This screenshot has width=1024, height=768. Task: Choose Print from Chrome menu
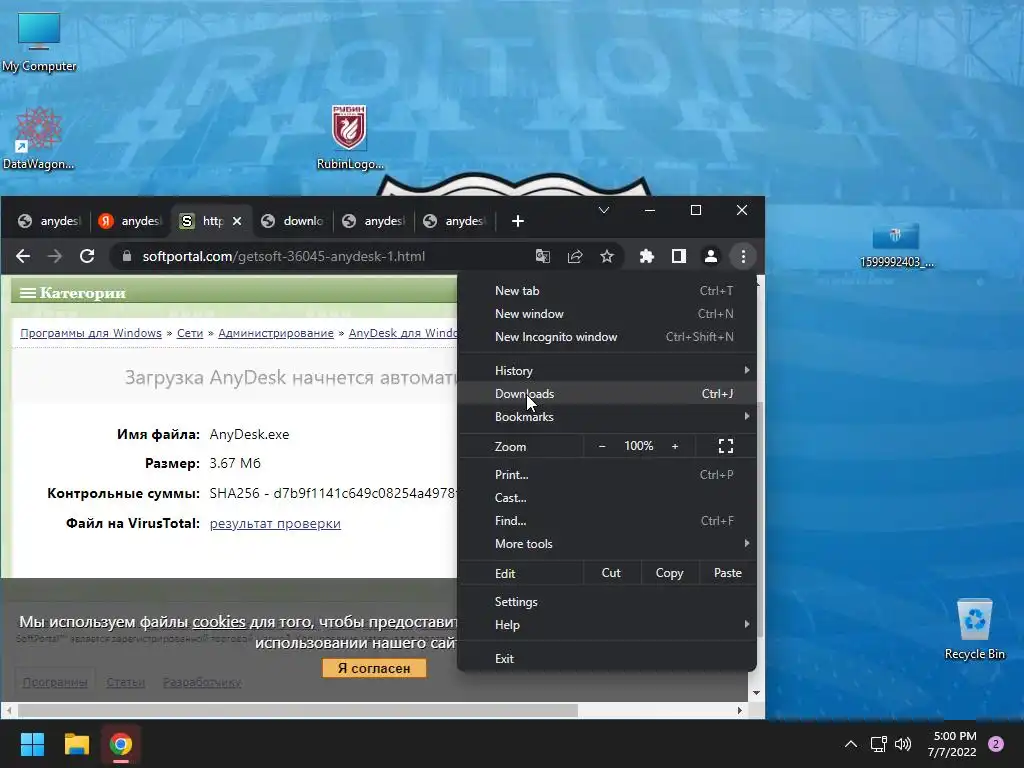(x=607, y=475)
